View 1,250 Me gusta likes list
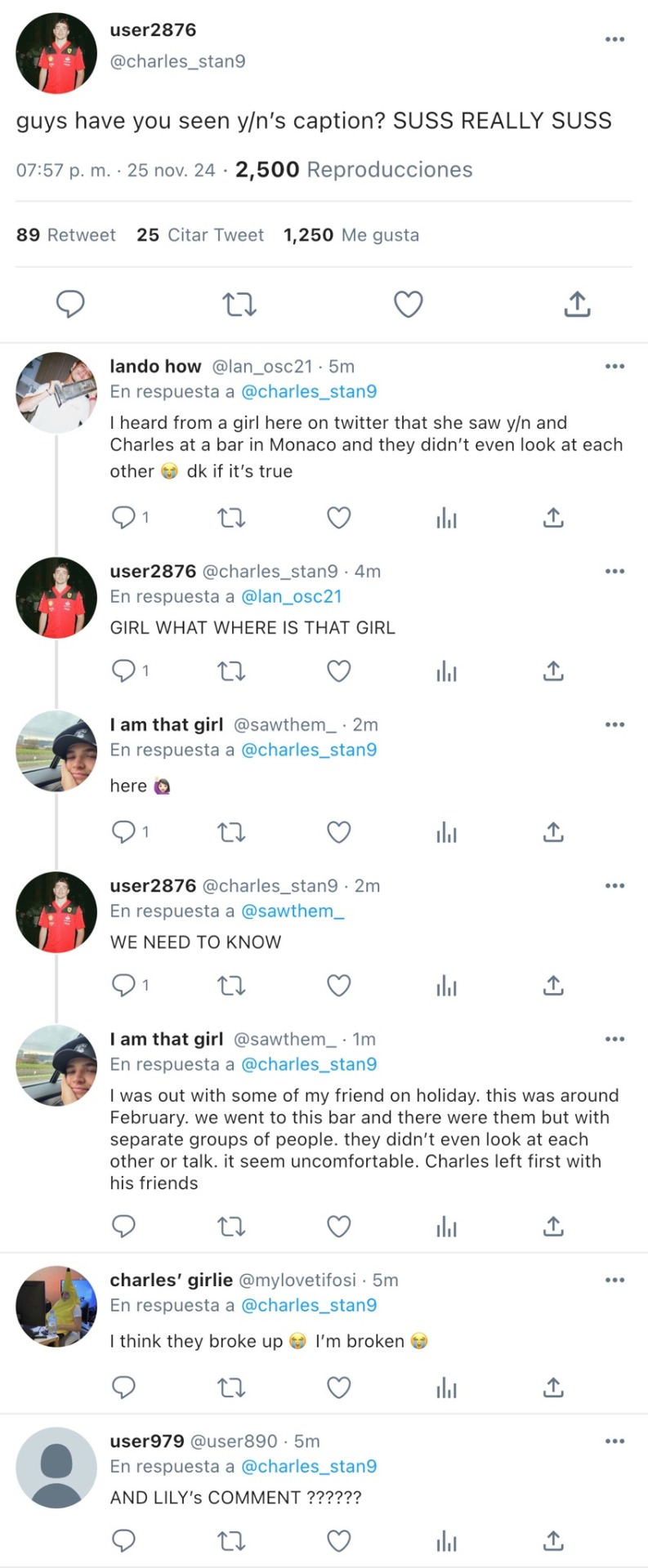 (x=351, y=235)
